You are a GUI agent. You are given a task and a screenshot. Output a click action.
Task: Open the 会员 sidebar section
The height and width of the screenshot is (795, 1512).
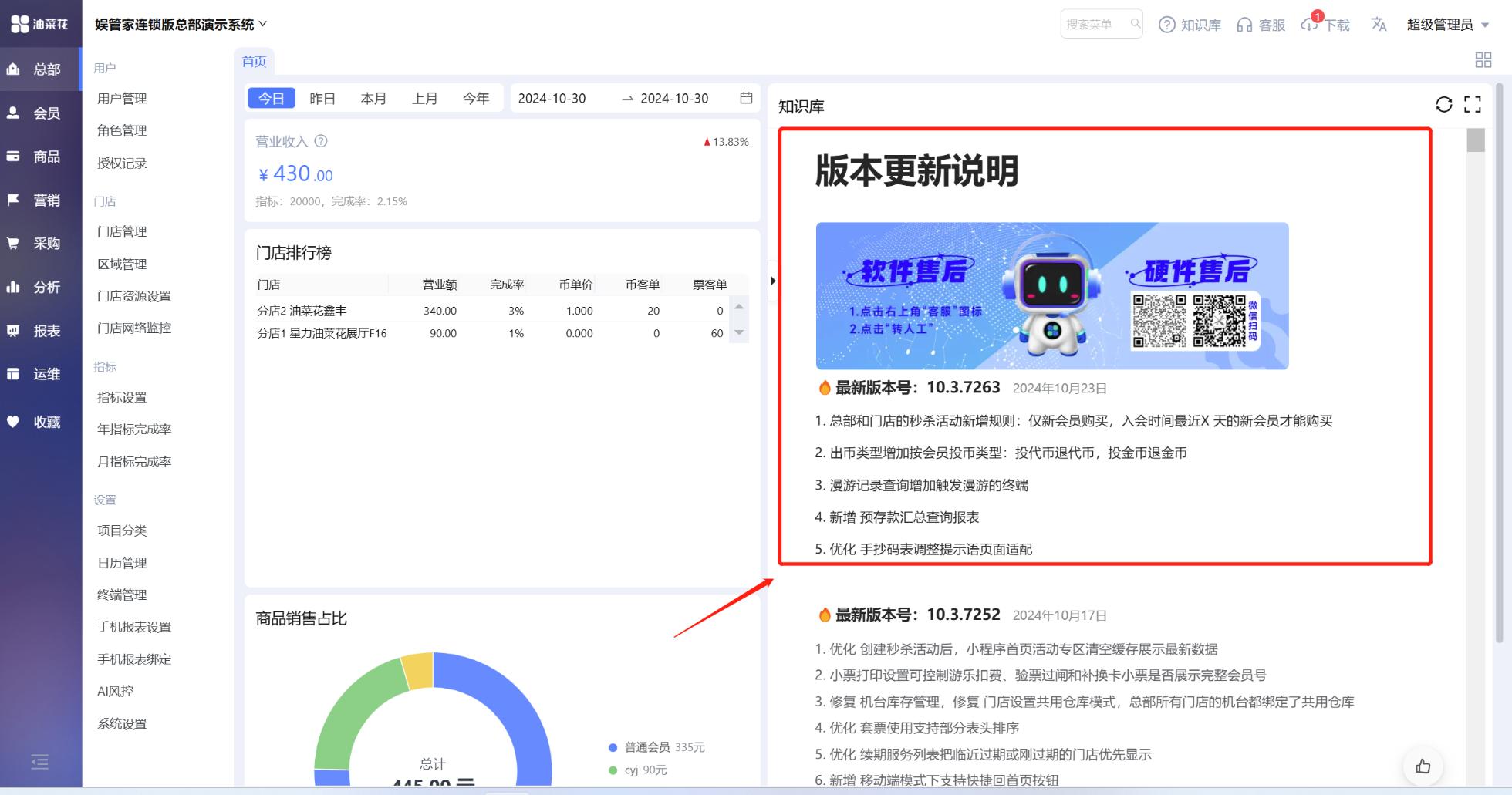39,113
